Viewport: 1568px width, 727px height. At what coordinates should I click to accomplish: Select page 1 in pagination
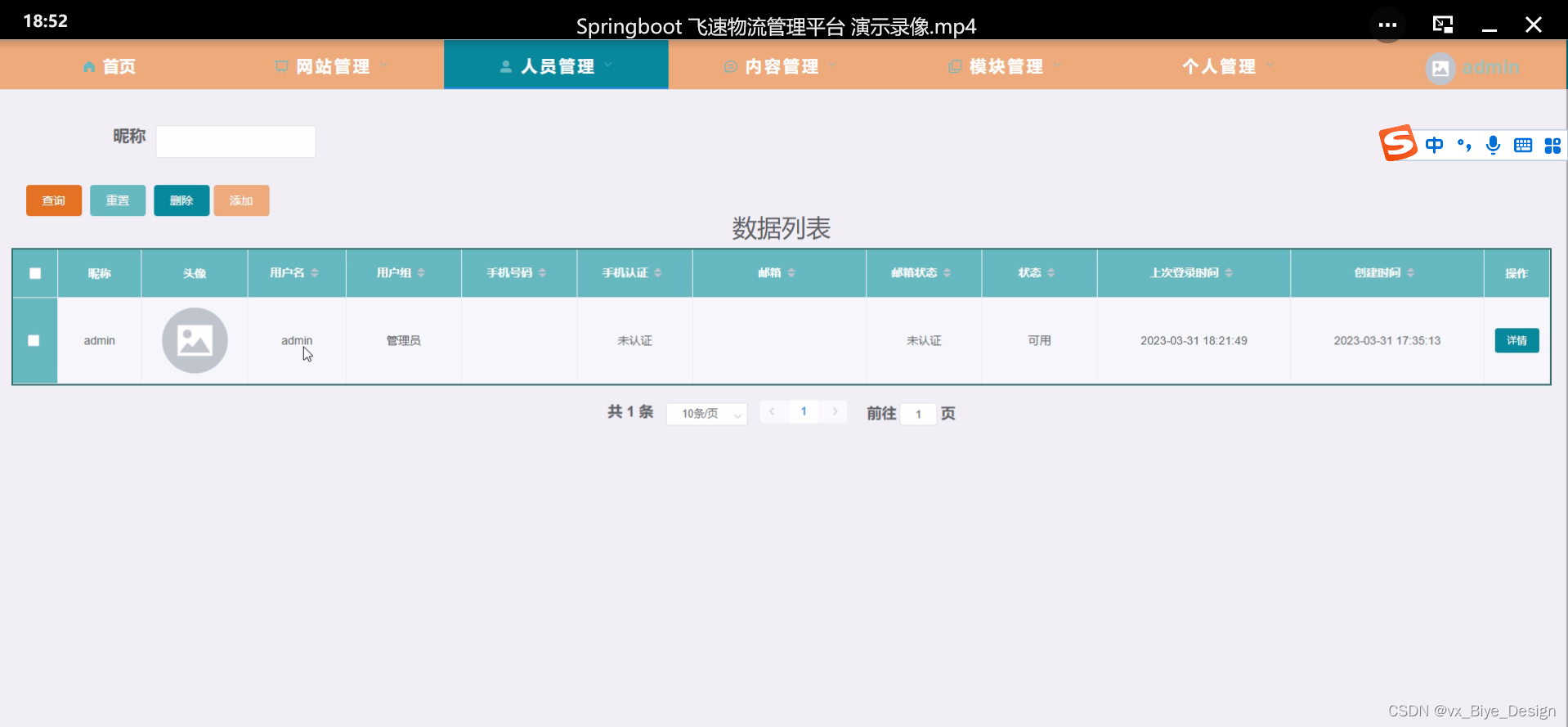pyautogui.click(x=804, y=411)
